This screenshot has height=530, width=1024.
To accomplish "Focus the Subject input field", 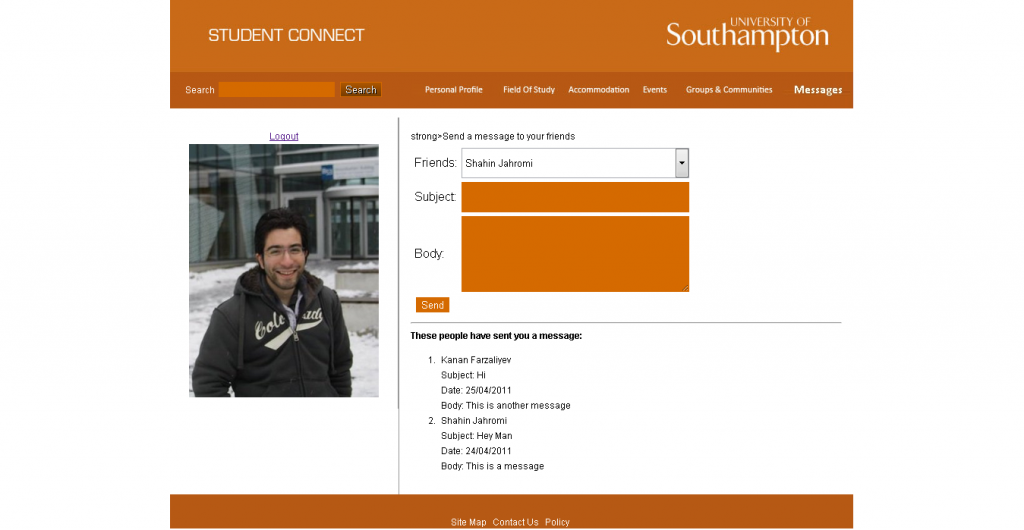I will point(575,197).
